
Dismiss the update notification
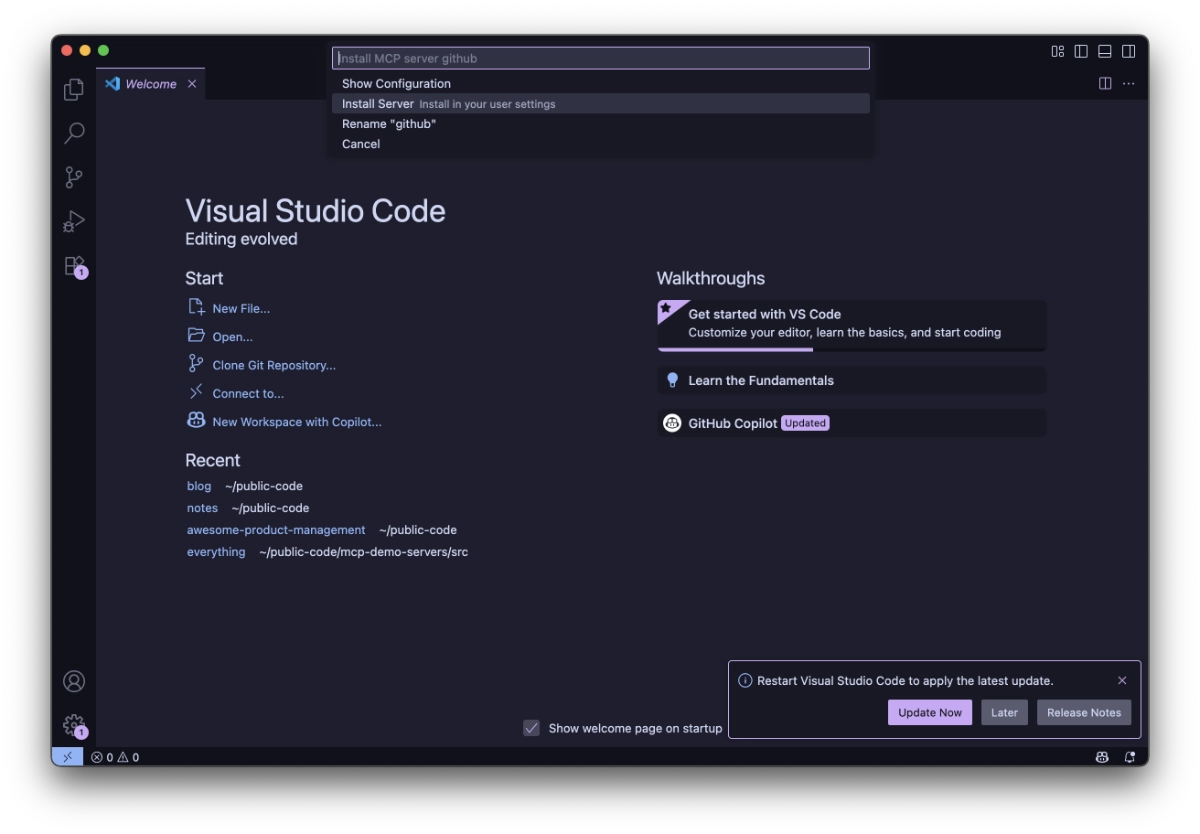click(1122, 680)
